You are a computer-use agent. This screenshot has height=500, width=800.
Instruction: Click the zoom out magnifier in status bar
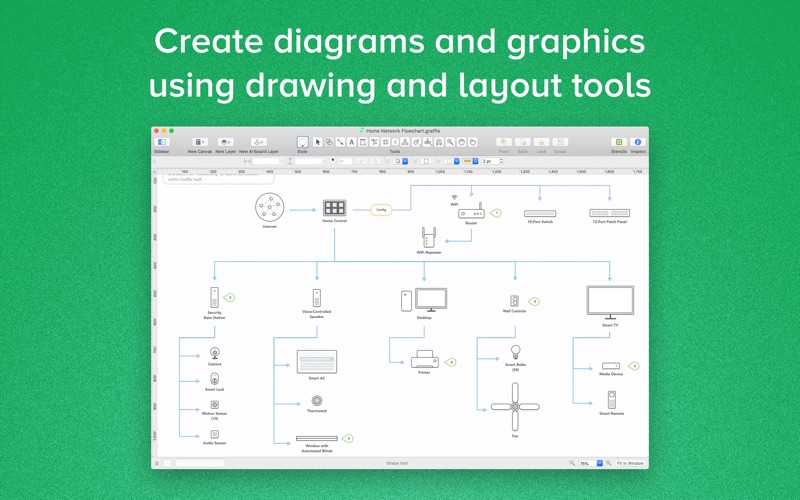[x=572, y=463]
